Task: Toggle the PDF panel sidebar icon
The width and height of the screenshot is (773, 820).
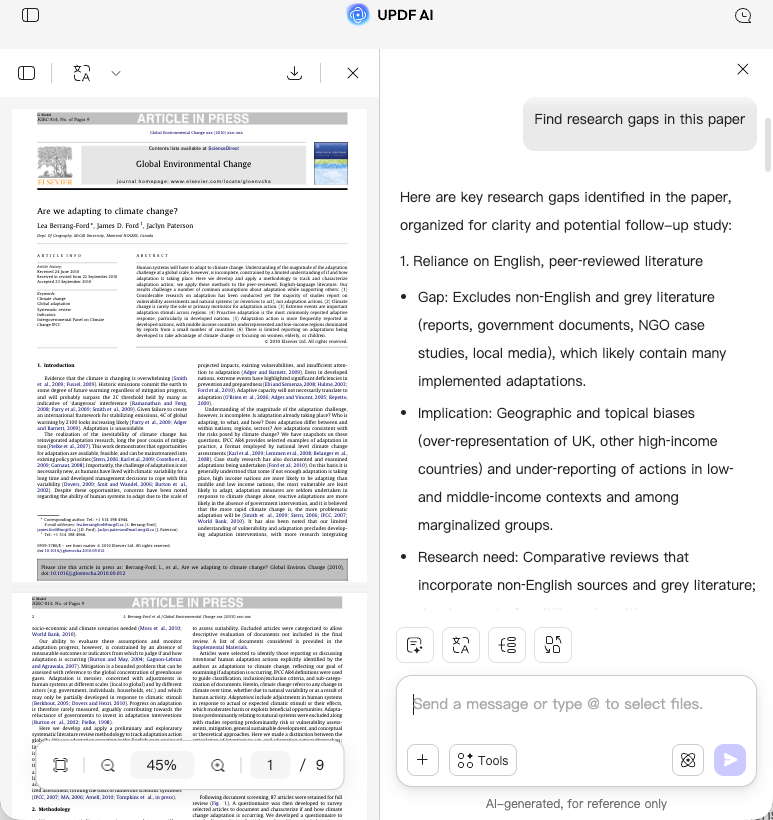Action: pos(27,73)
